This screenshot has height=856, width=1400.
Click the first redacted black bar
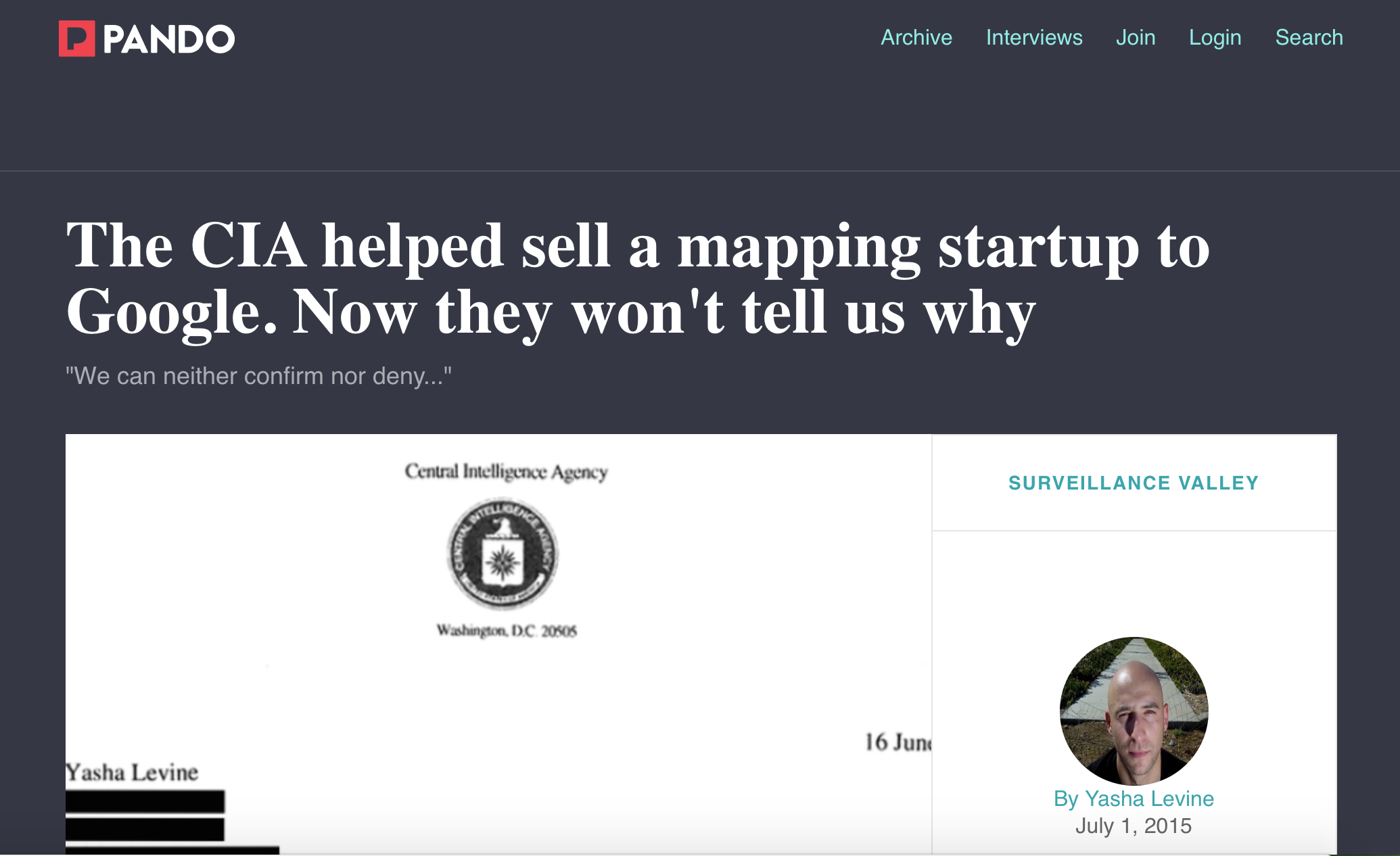[145, 802]
